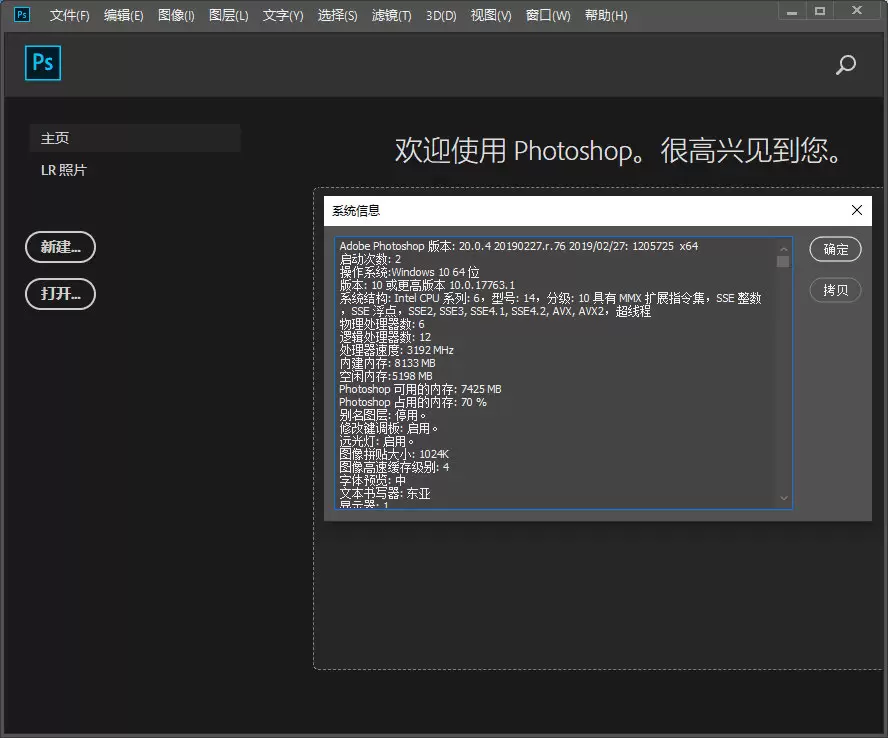Open the 视图(V) menu
This screenshot has width=888, height=738.
coord(491,15)
